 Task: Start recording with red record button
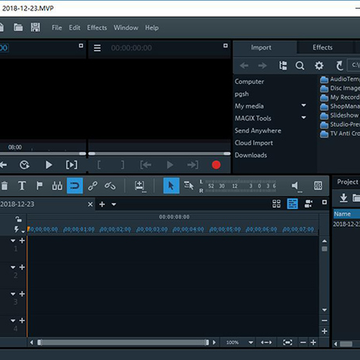tap(216, 165)
